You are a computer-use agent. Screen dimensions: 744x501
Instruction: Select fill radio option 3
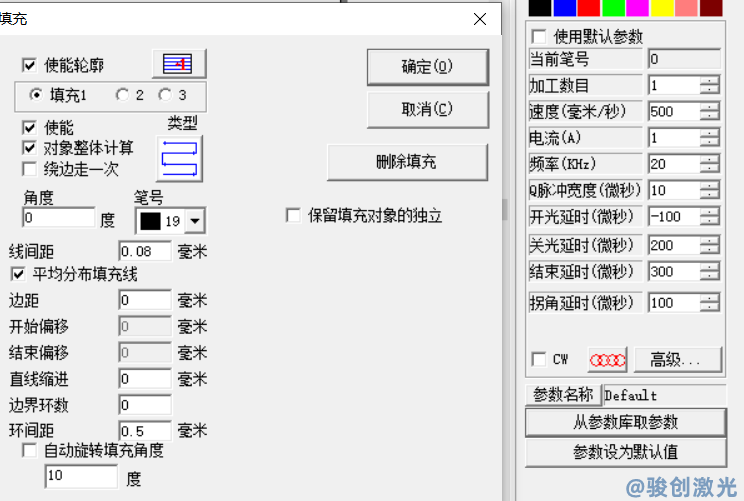pyautogui.click(x=165, y=95)
